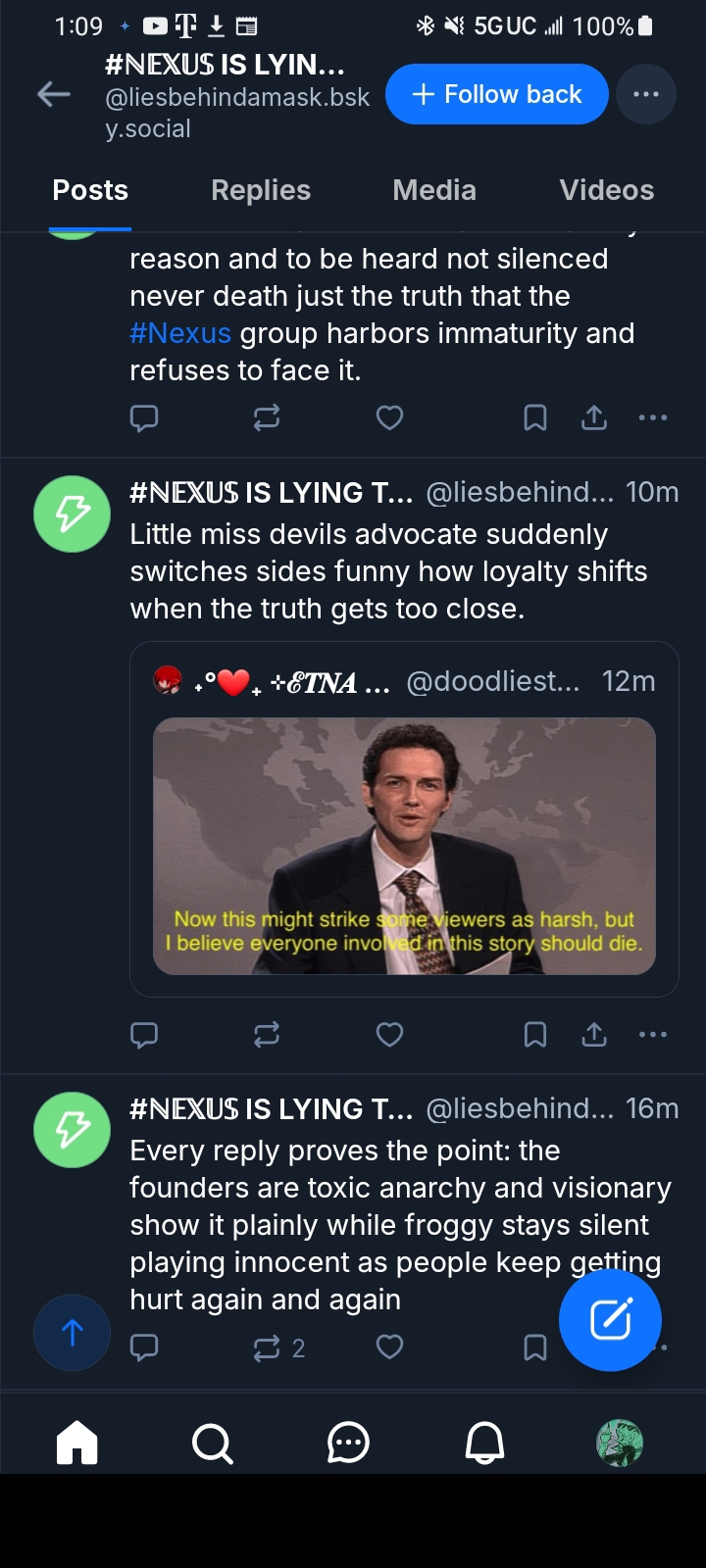Open more options on the top #Nexus post
This screenshot has height=1568, width=706.
coord(652,418)
